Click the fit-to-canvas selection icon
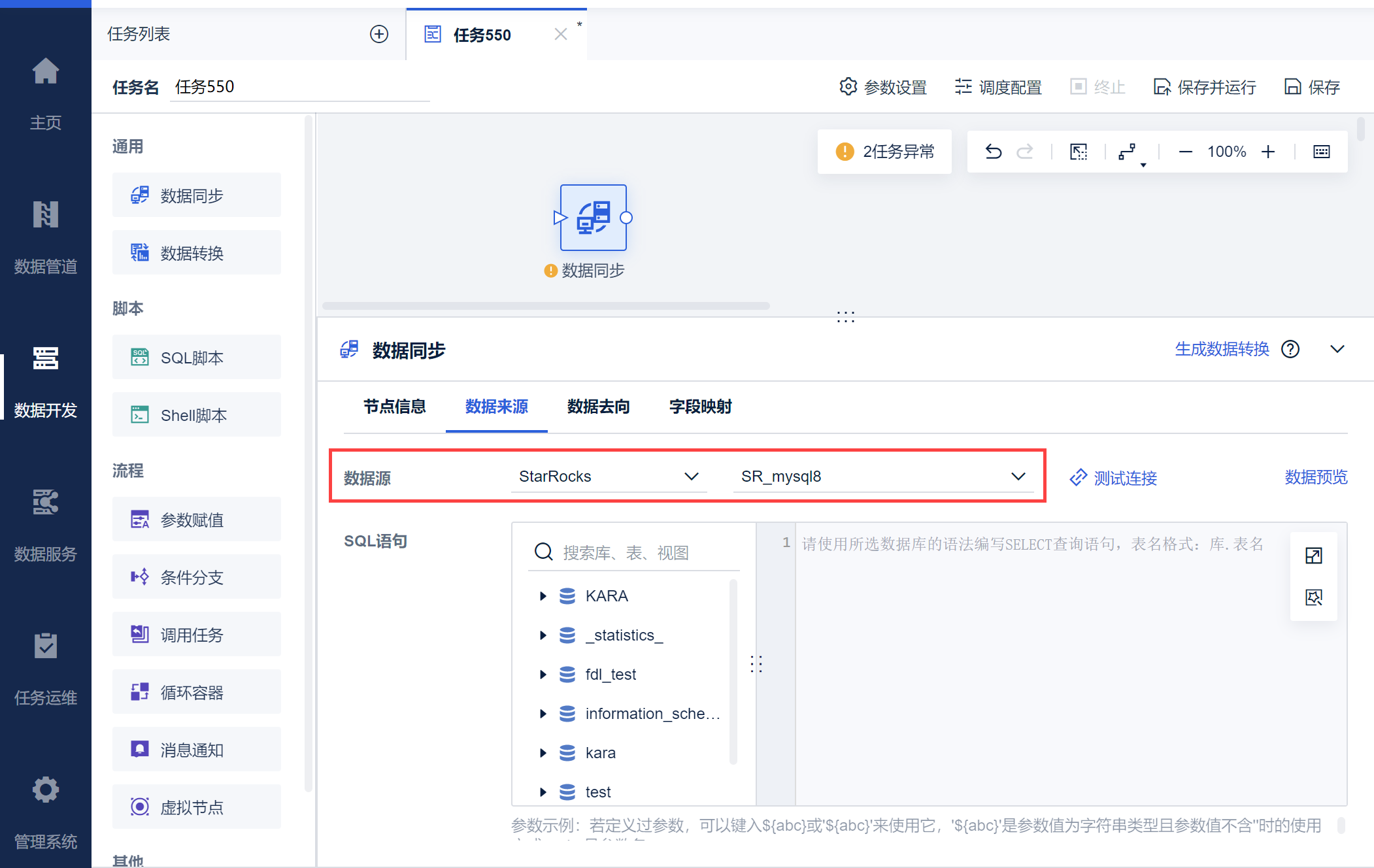 click(1078, 152)
